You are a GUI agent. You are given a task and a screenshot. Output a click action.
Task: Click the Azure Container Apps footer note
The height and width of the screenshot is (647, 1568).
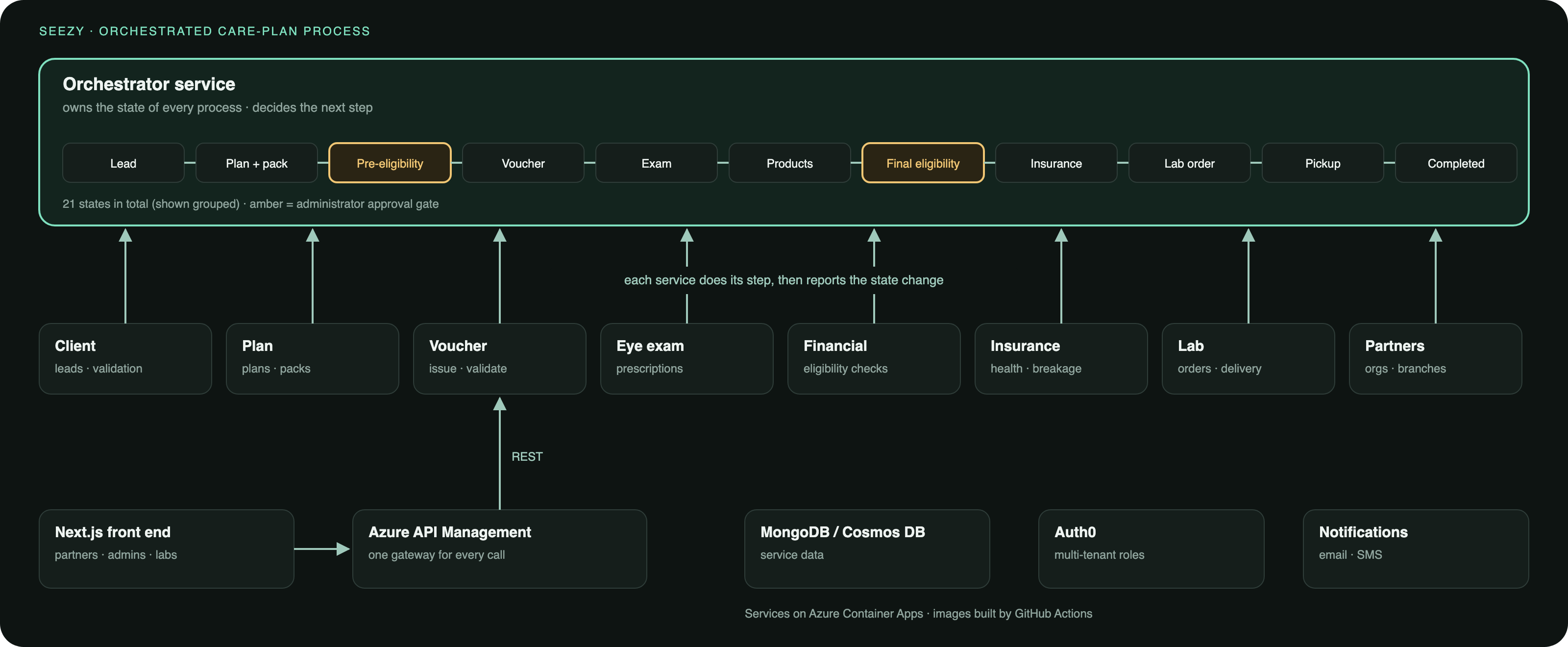pyautogui.click(x=919, y=614)
